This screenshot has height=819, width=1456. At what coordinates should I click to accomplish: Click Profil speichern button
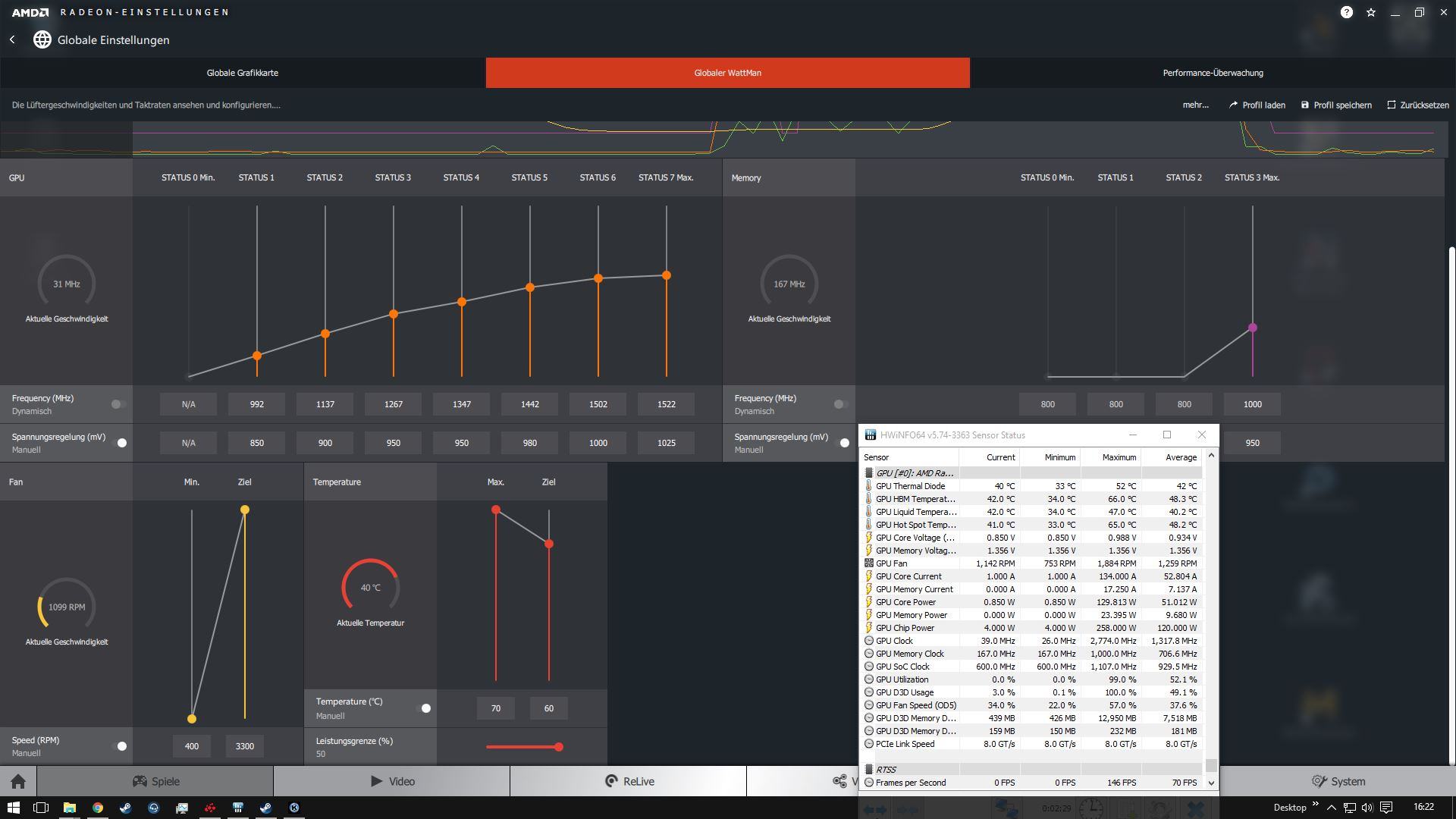tap(1336, 105)
